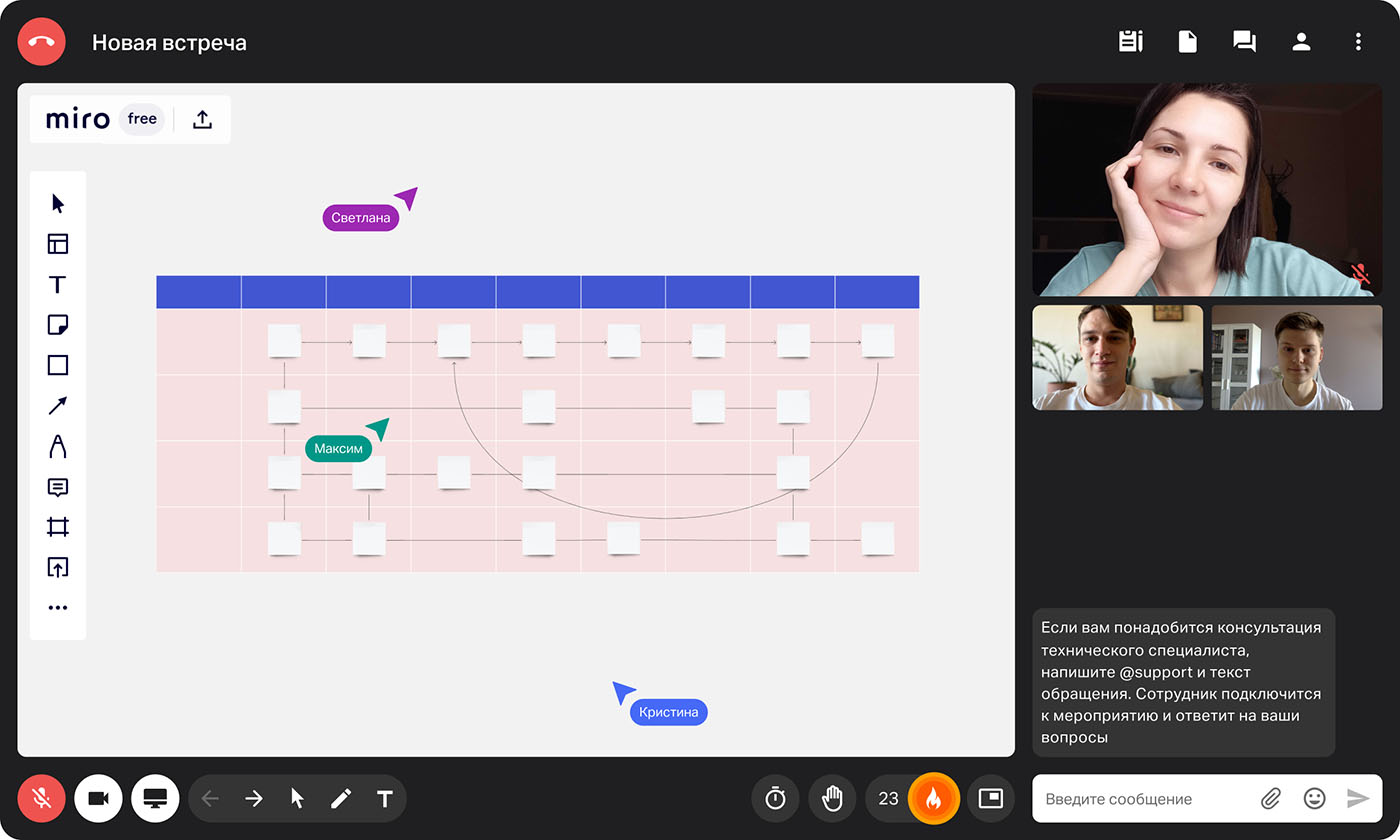Image resolution: width=1400 pixels, height=840 pixels.
Task: Select the pointer tool in the bottom toolbar
Action: tap(297, 798)
